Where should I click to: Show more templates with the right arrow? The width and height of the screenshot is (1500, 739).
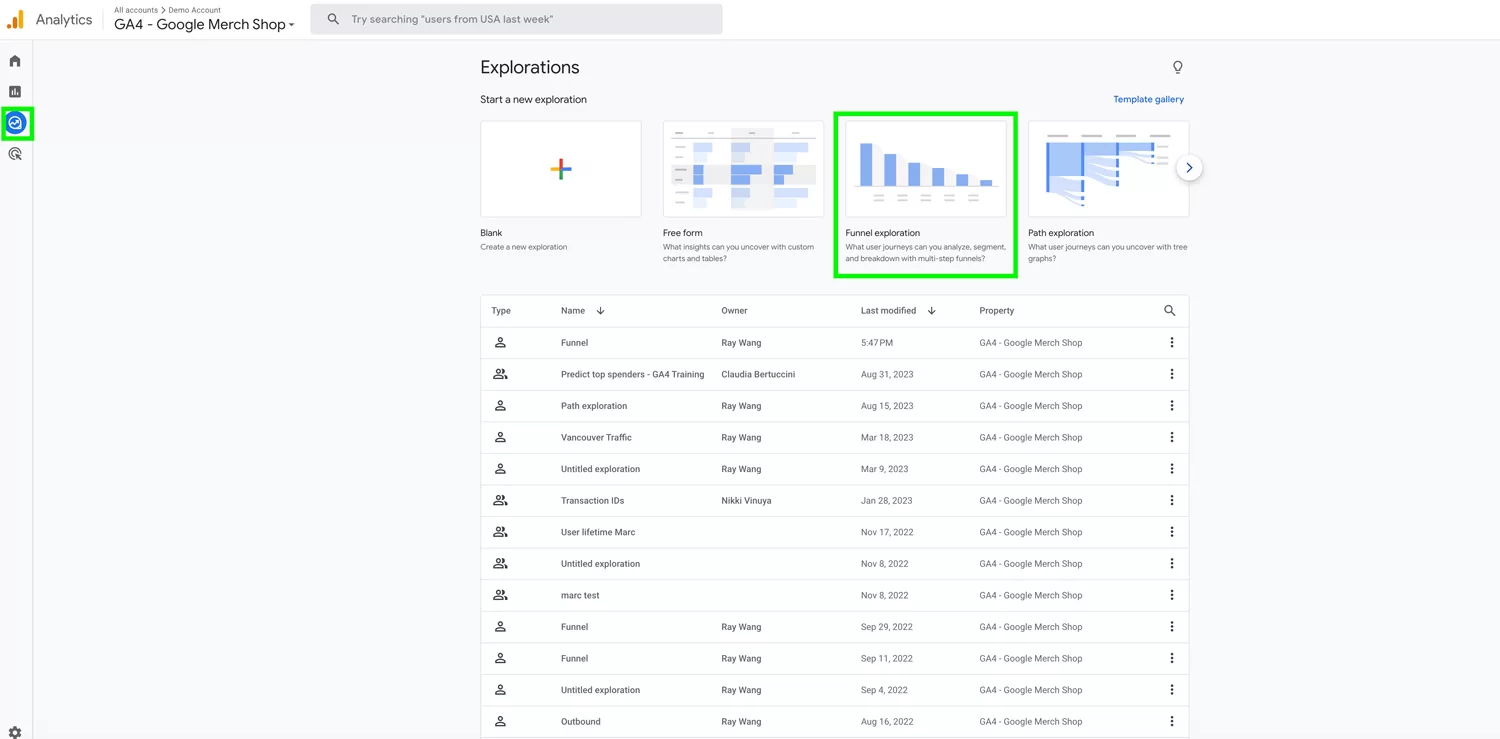click(x=1189, y=168)
